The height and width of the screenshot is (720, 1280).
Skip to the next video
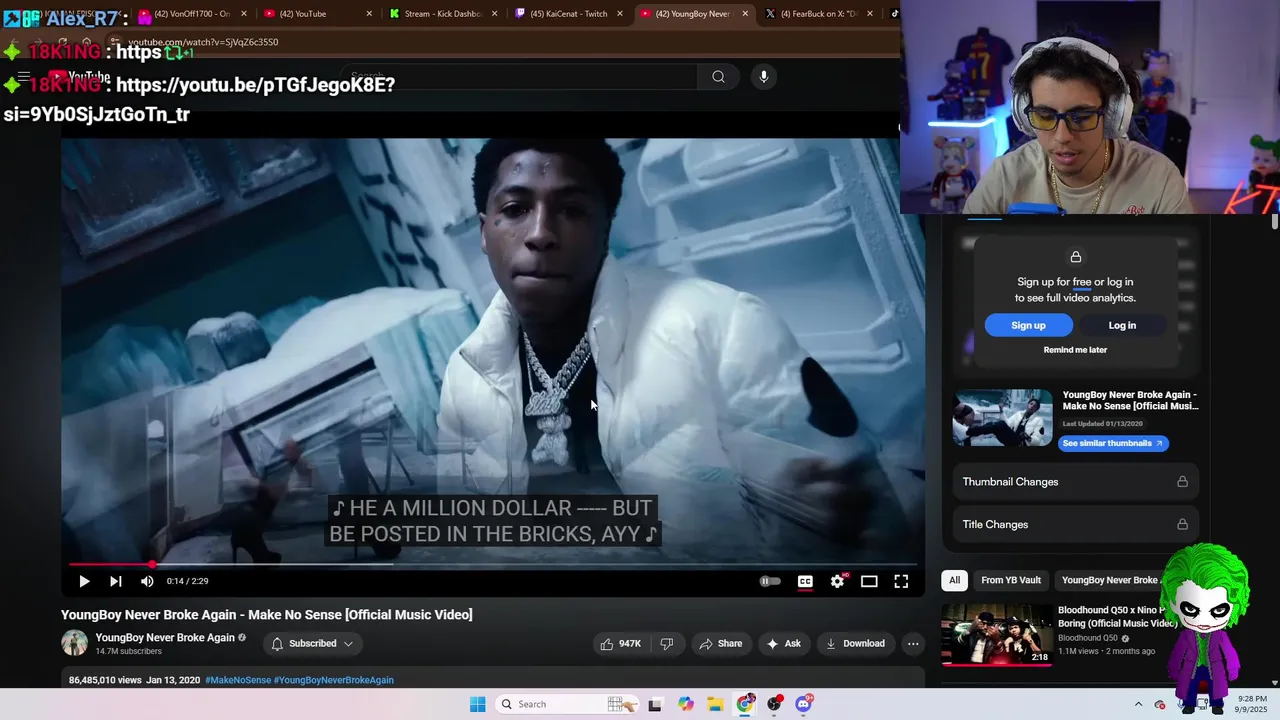coord(116,581)
